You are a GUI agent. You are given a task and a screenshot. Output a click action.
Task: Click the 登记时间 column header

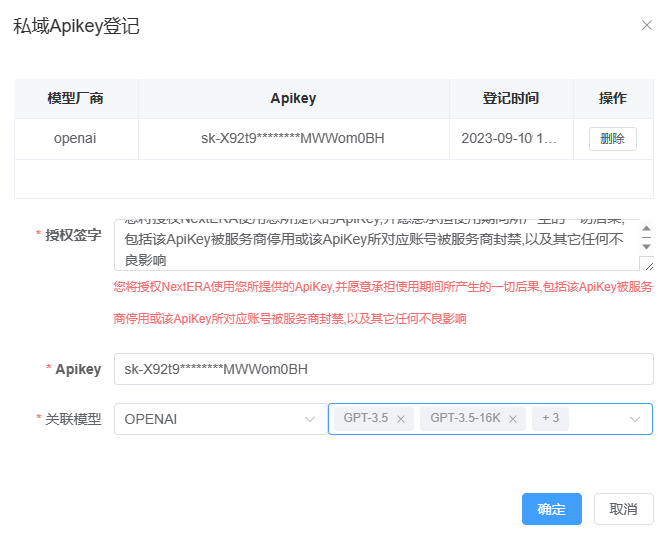click(x=510, y=99)
